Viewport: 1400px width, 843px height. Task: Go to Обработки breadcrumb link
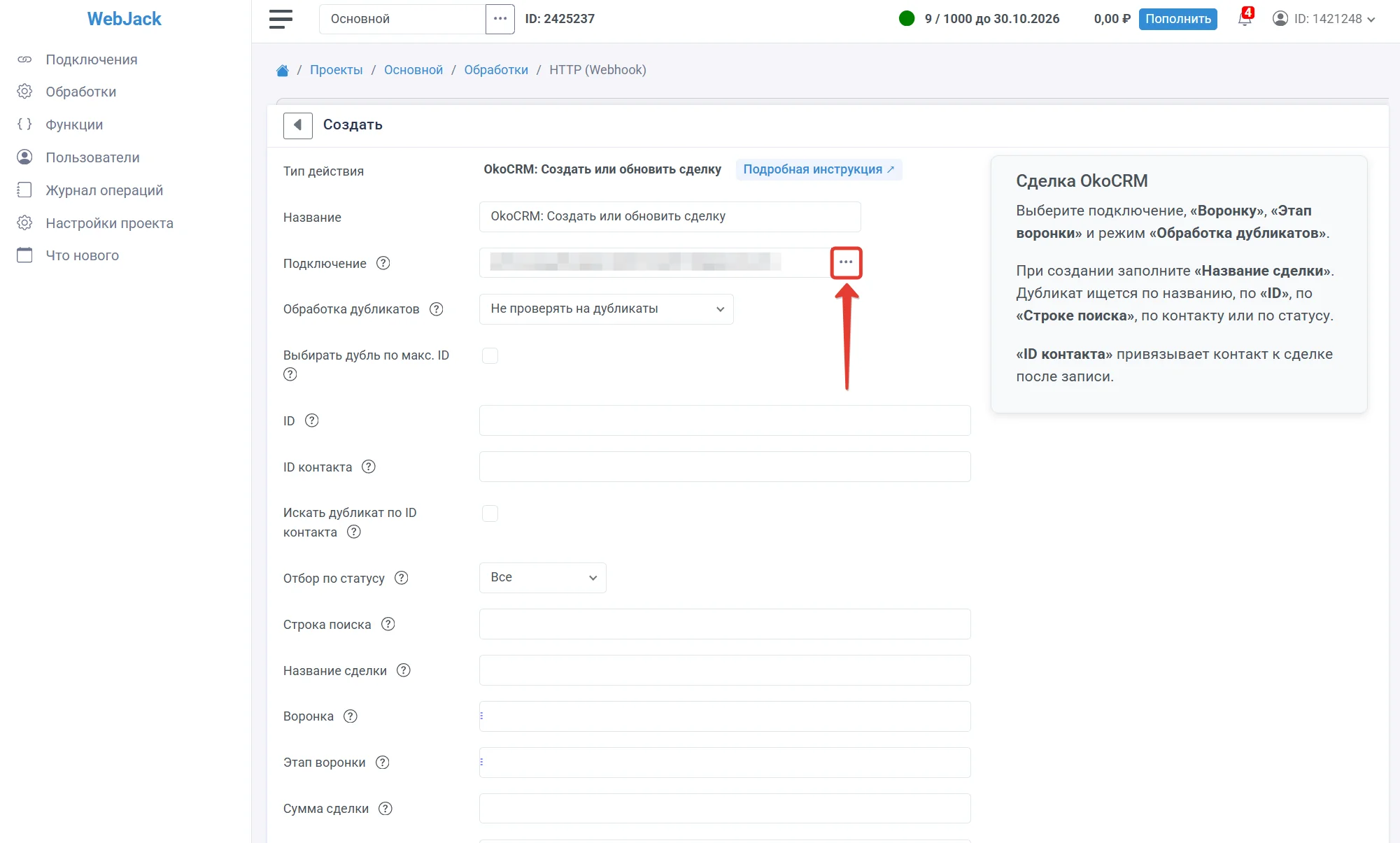pos(496,70)
